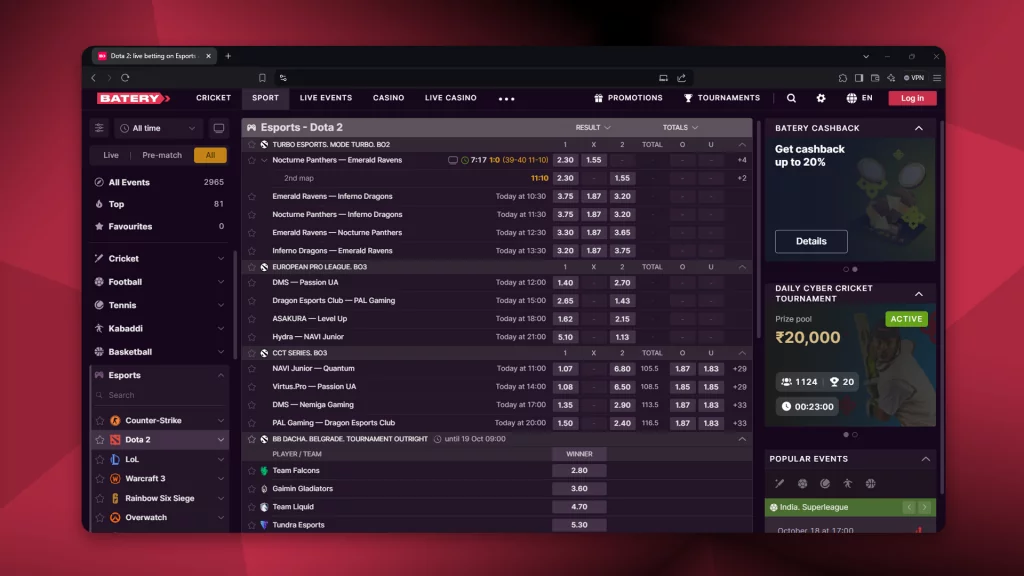The image size is (1024, 576).
Task: Open the LIVE EVENTS nav tab
Action: pos(326,98)
